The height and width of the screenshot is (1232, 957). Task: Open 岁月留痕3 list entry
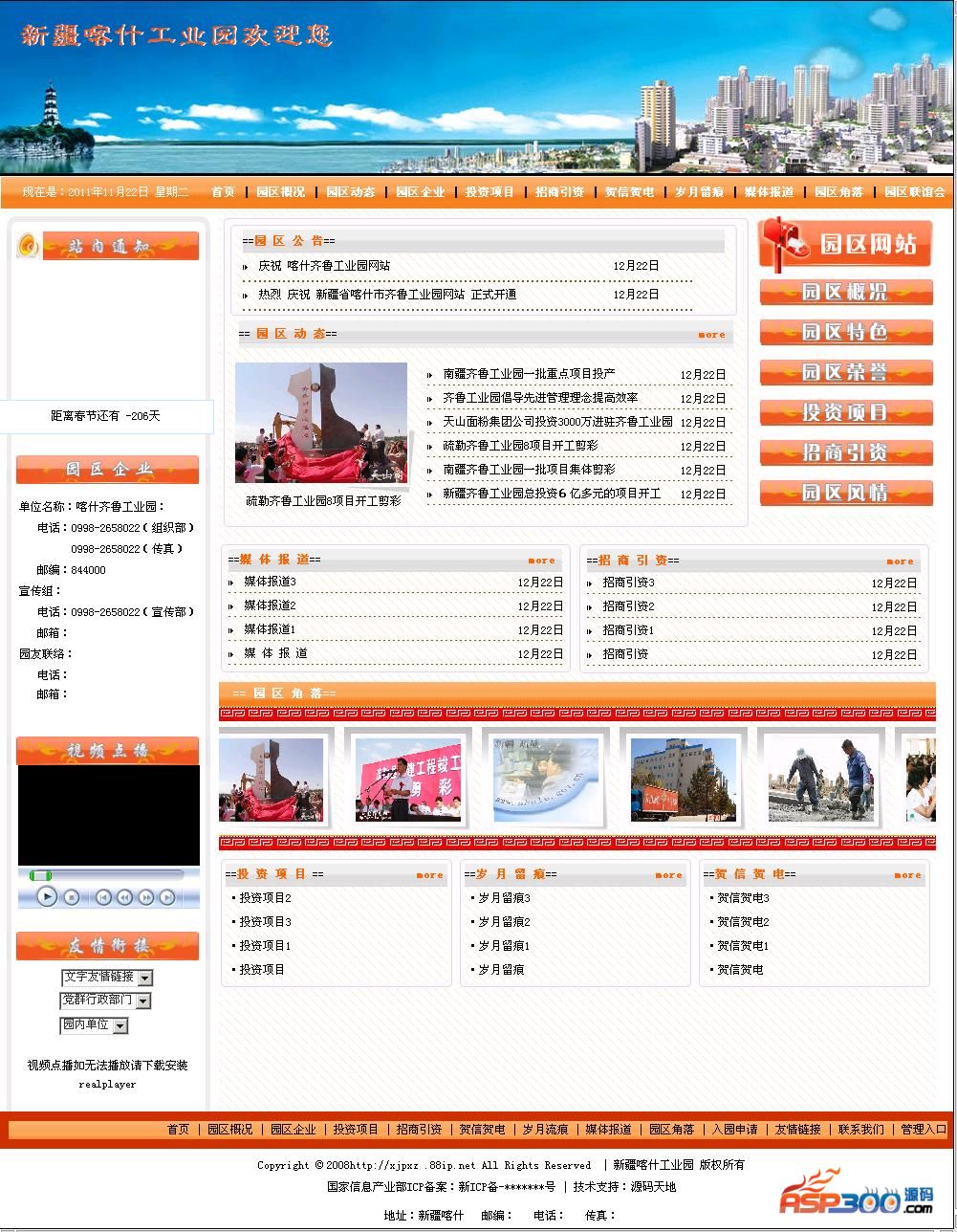click(x=504, y=898)
